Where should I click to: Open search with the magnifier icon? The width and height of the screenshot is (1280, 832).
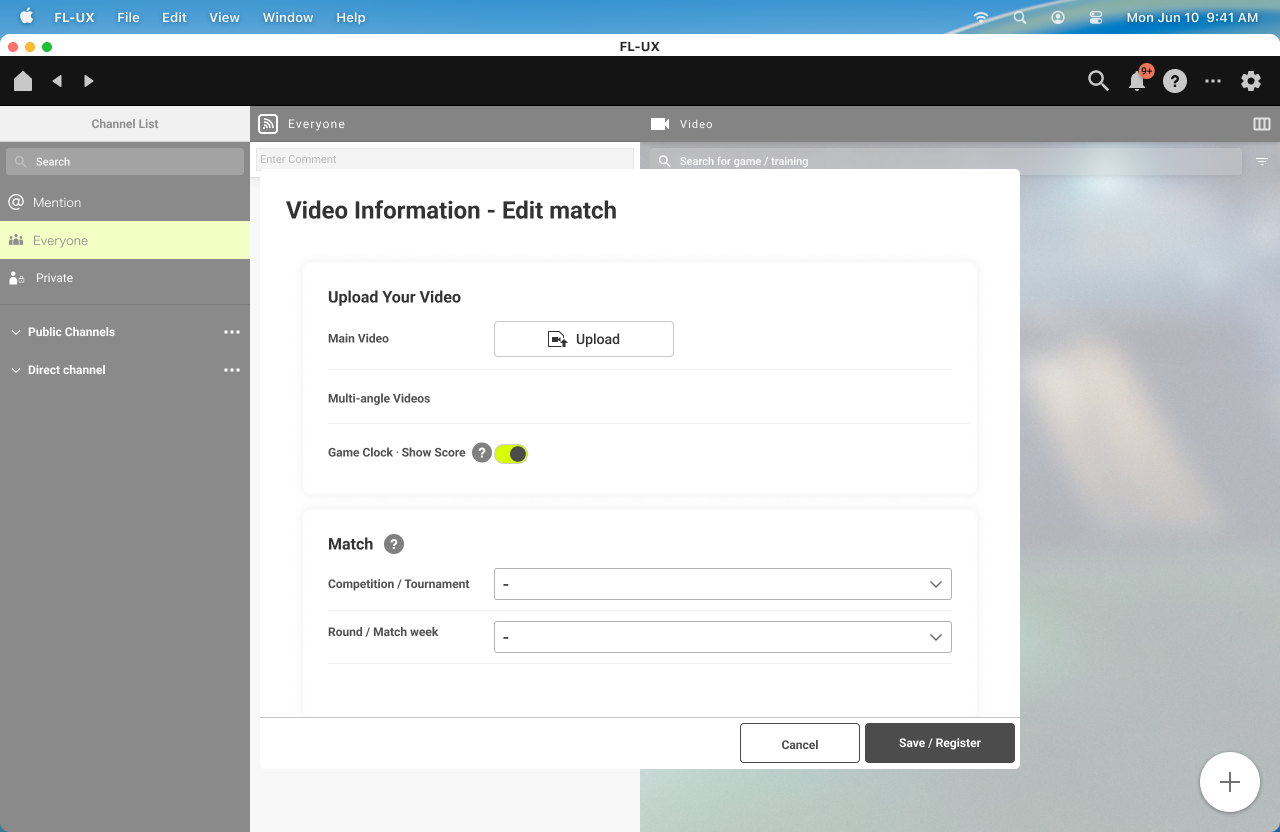[1098, 81]
